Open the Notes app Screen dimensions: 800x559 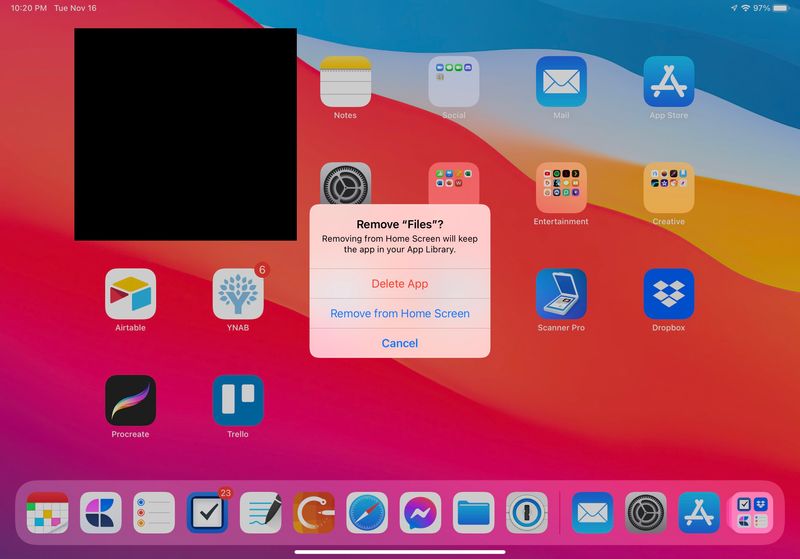point(345,82)
